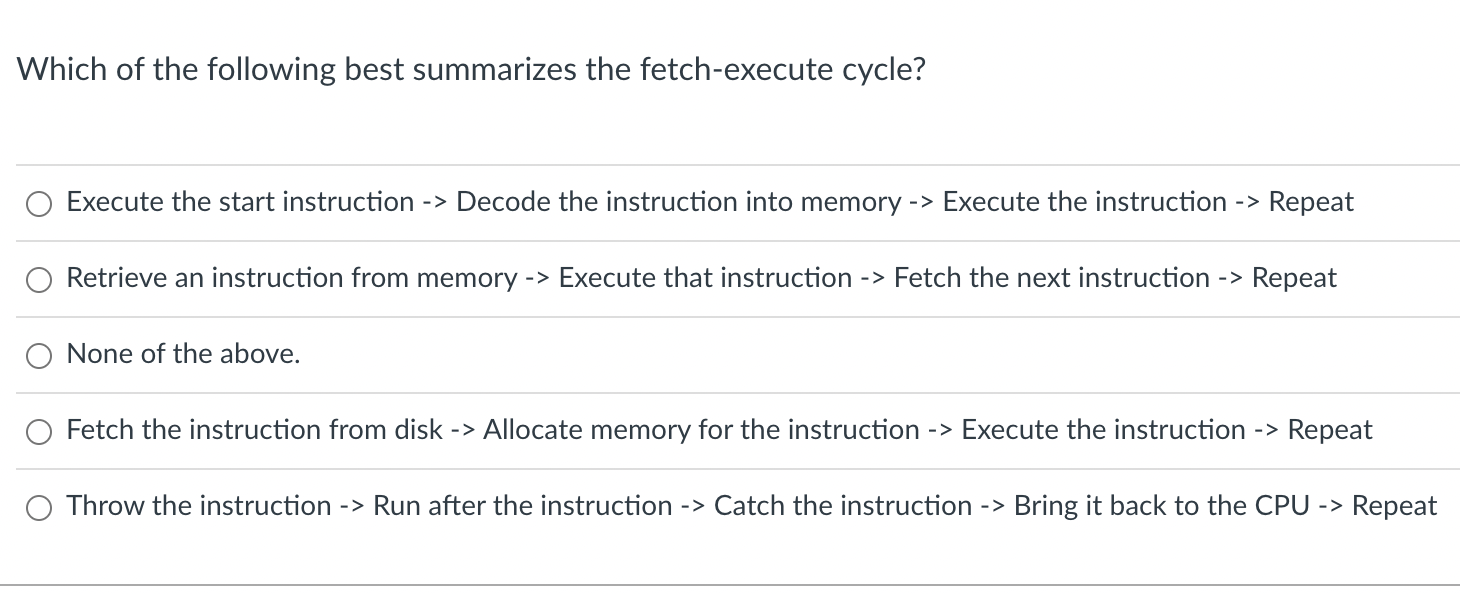
Task: Click 'Decode the instruction into memory' phrase
Action: 679,202
